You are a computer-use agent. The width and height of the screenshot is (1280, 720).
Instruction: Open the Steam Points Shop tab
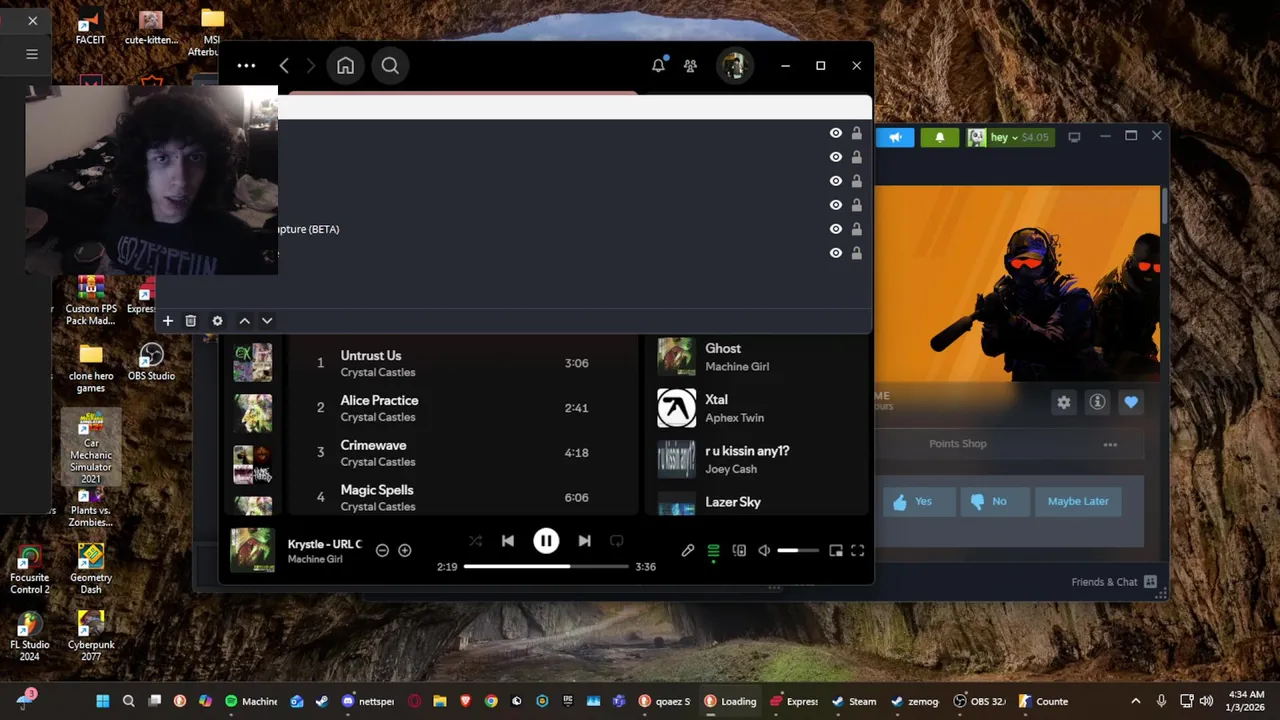pyautogui.click(x=958, y=444)
